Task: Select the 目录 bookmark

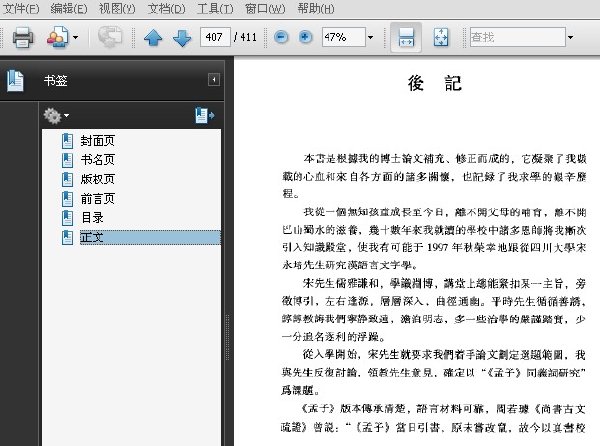Action: 92,218
